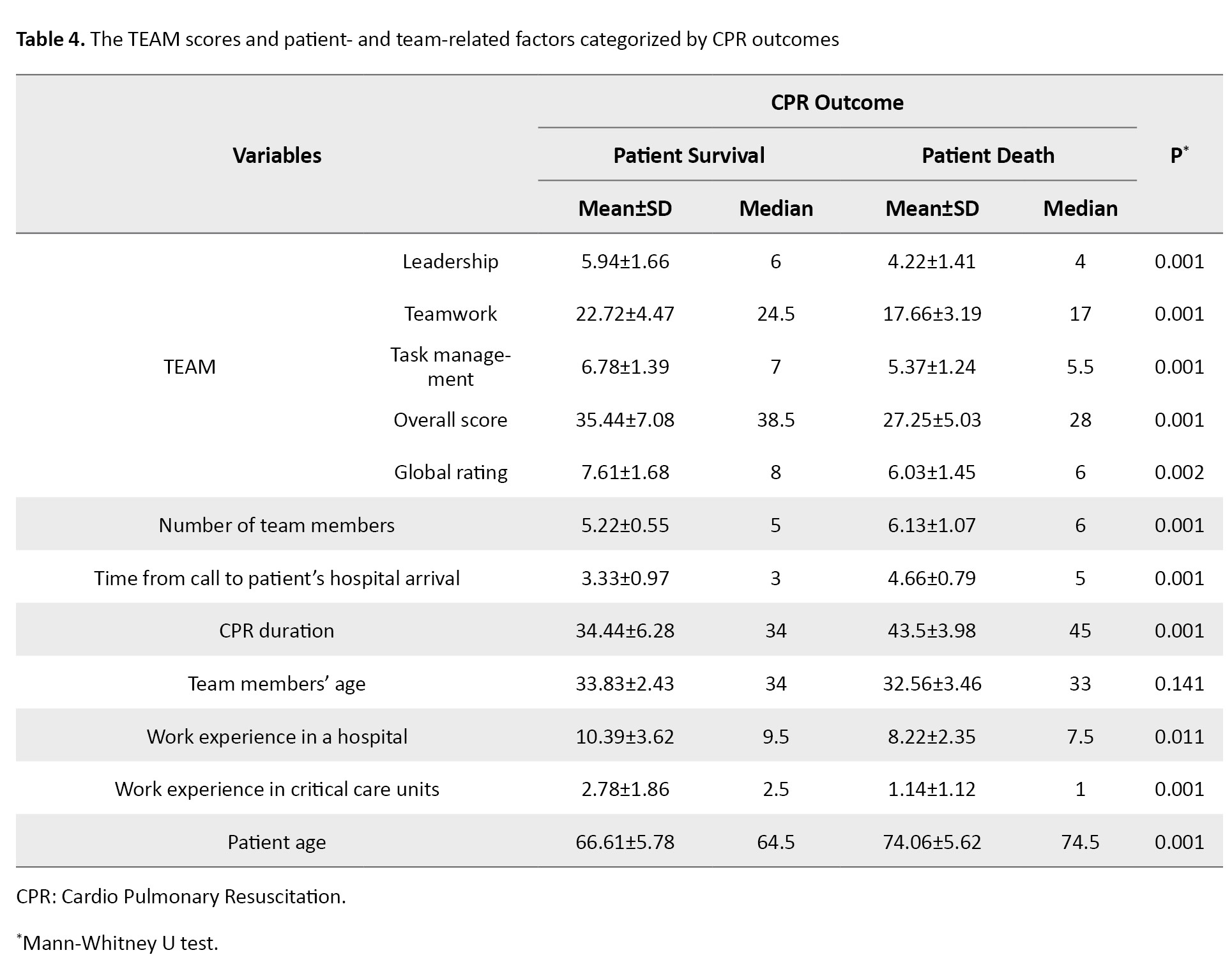
Task: Click the 'CPR duration' row label
Action: tap(277, 631)
